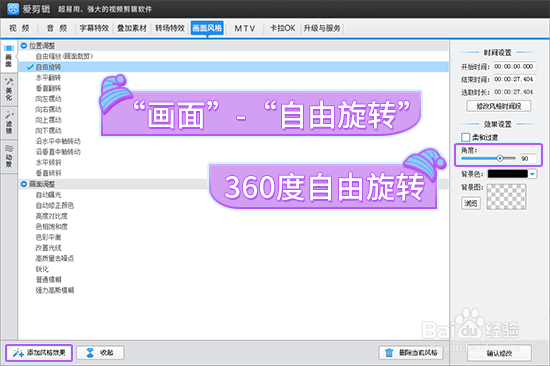This screenshot has height=366, width=550.
Task: Select the 改善光线 style
Action: point(48,247)
